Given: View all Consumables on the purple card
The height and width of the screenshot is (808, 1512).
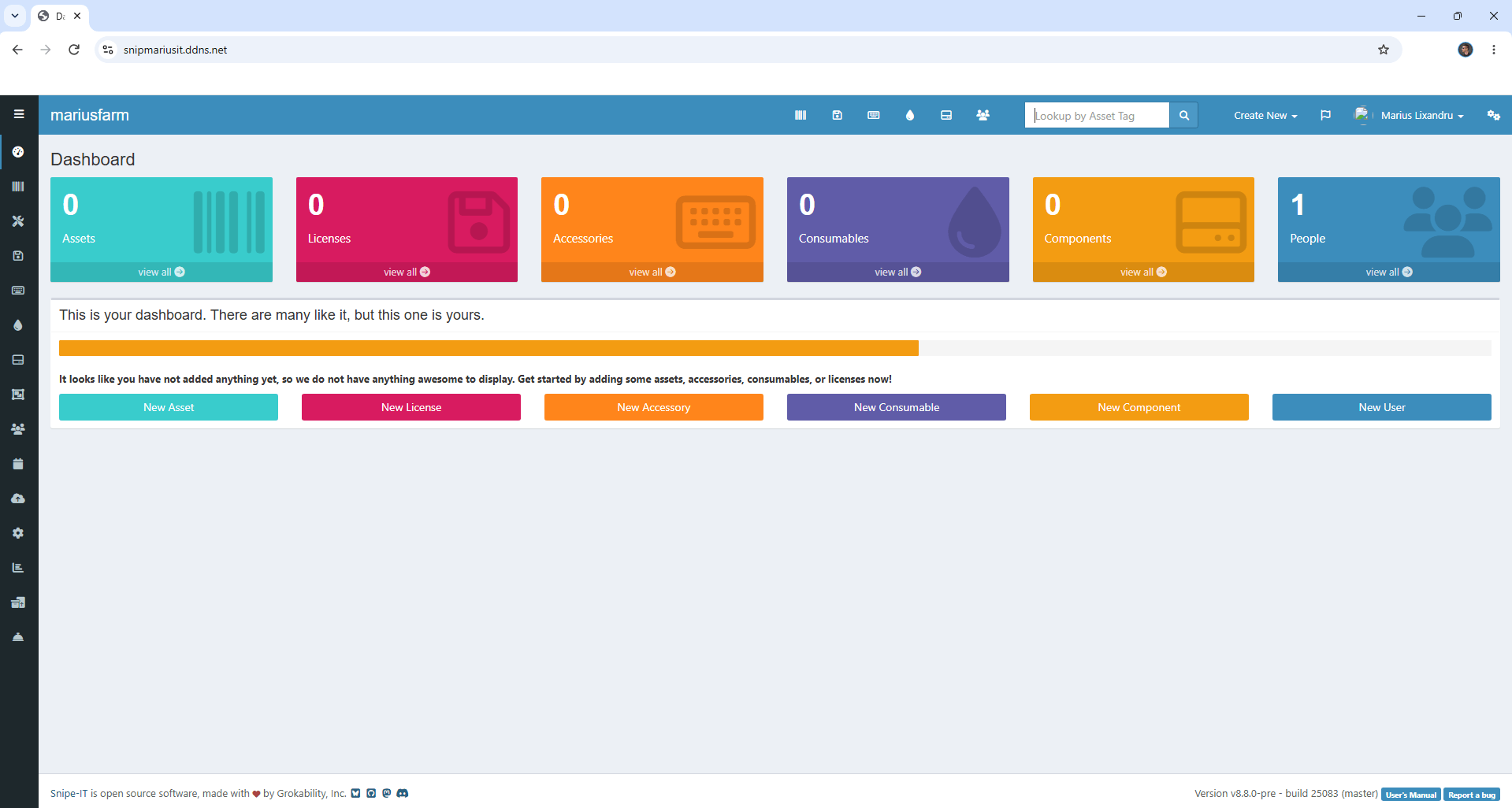Looking at the screenshot, I should pos(898,272).
